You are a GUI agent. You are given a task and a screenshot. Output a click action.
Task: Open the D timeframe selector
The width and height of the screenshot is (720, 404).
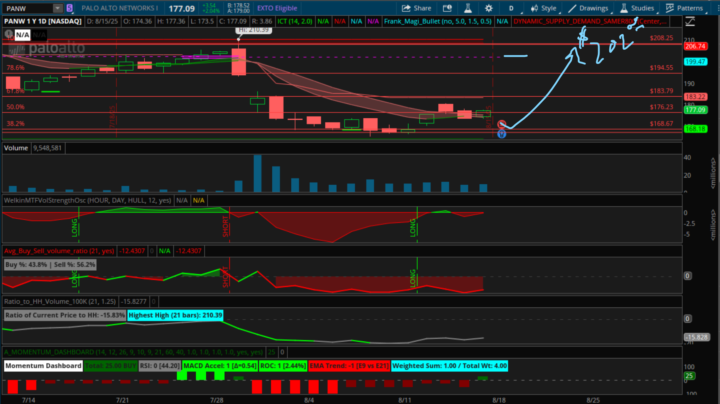(x=511, y=8)
